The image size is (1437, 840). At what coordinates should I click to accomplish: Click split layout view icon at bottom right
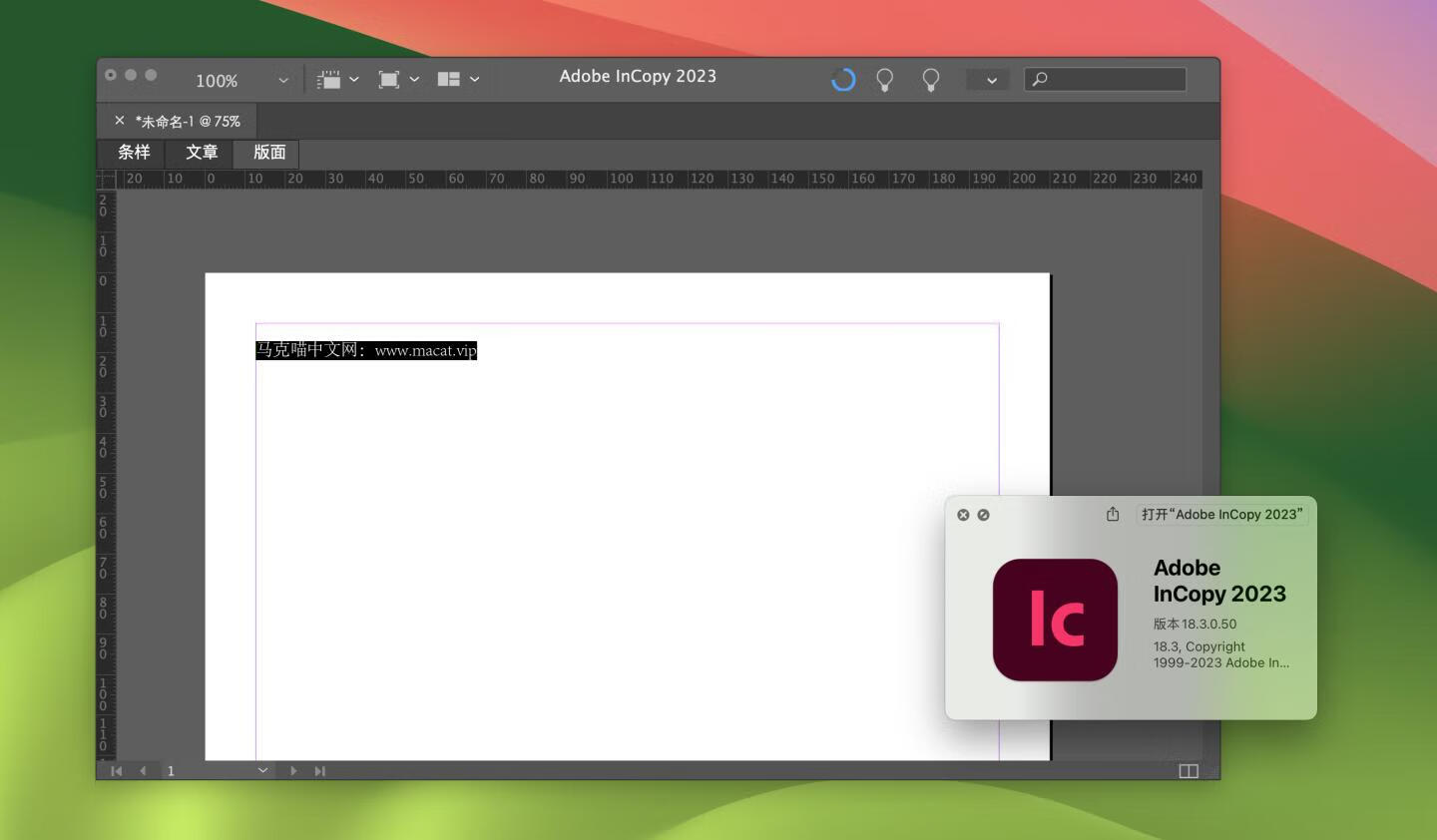(1189, 771)
